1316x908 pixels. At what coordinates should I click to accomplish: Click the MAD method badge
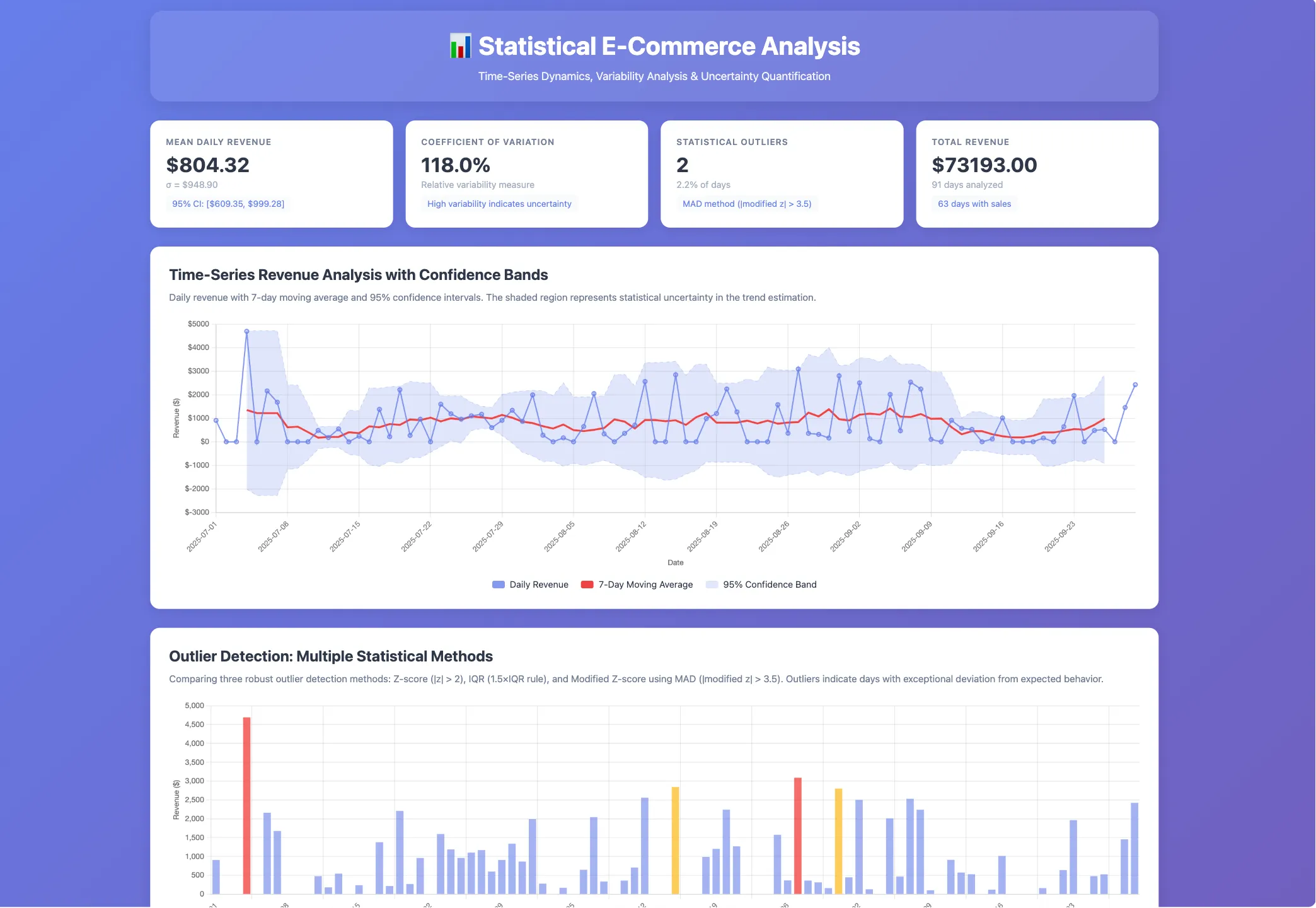tap(747, 204)
